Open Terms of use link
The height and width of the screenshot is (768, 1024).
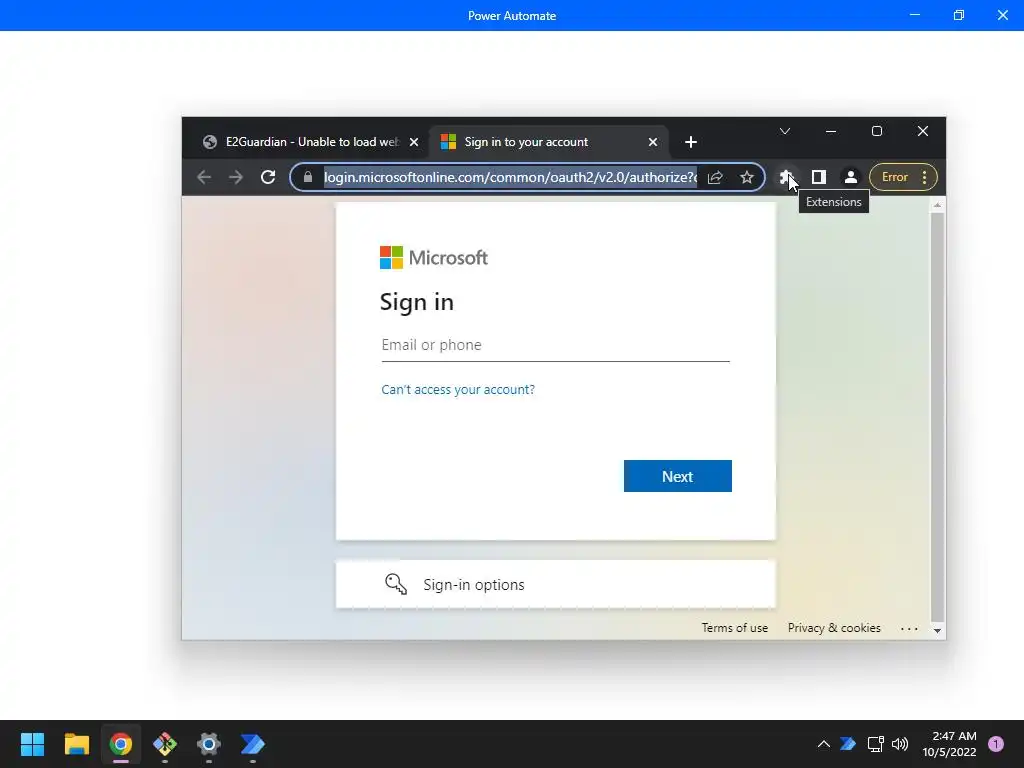[x=735, y=628]
